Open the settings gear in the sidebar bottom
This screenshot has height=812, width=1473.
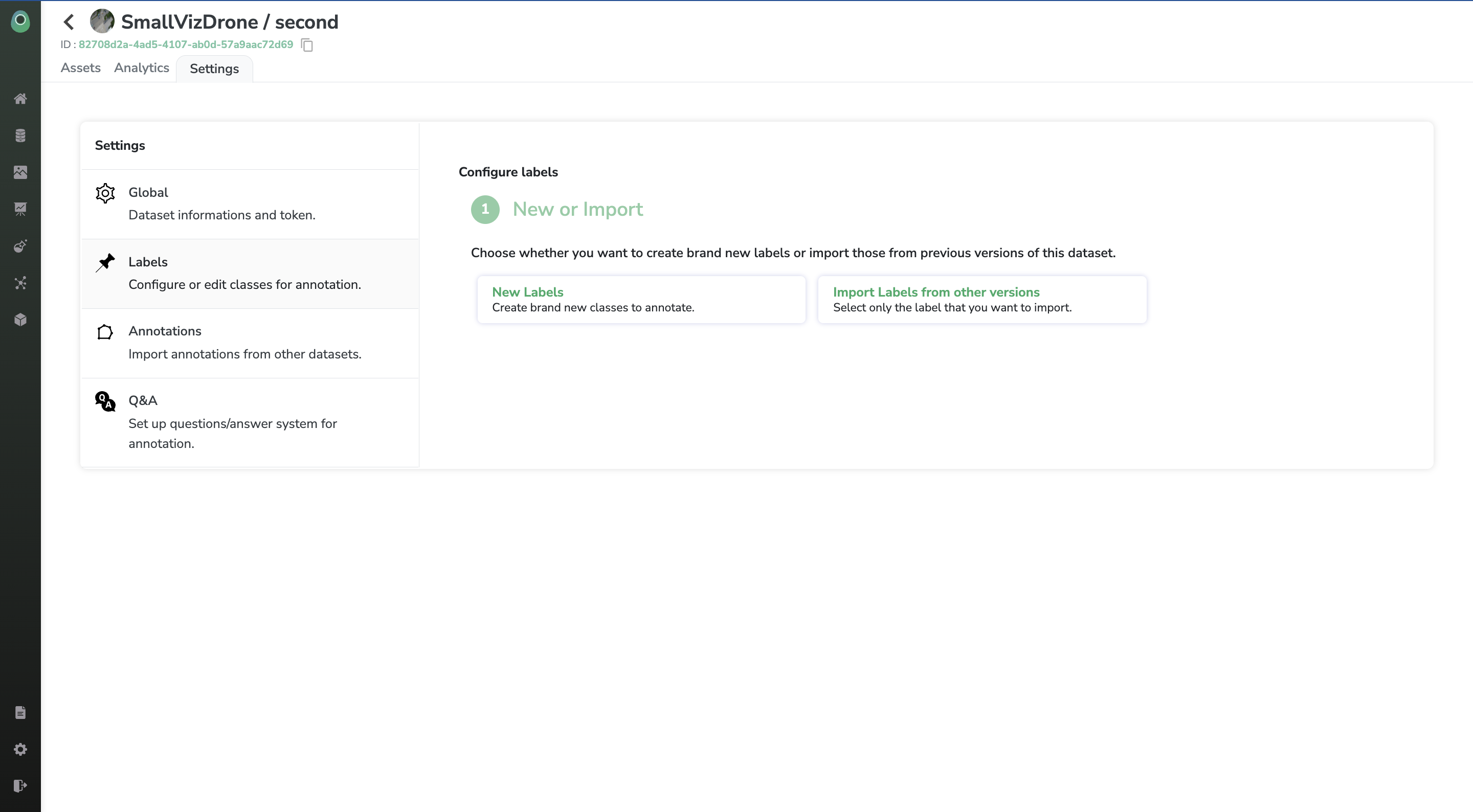coord(20,749)
